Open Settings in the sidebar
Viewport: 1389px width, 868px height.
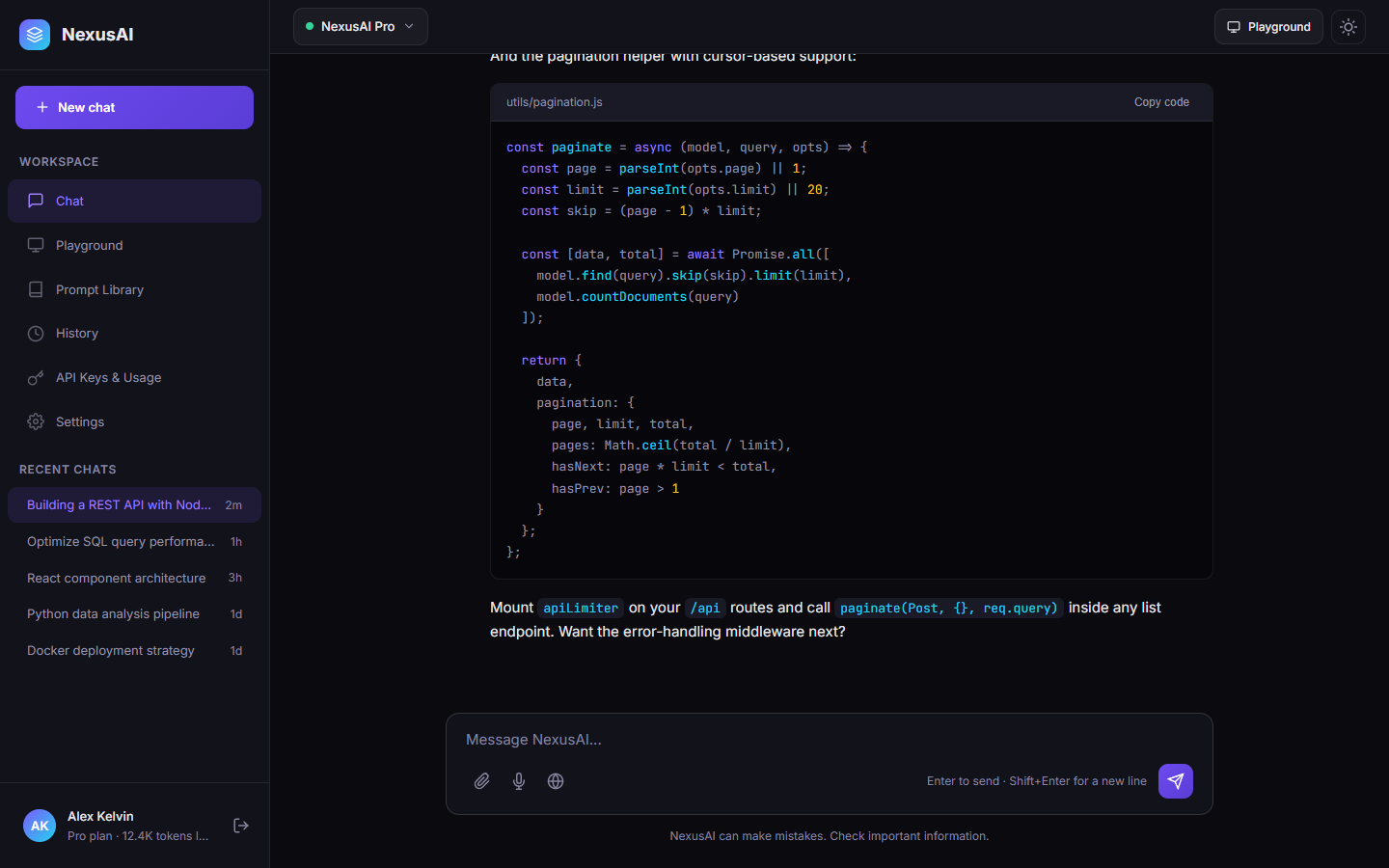134,421
